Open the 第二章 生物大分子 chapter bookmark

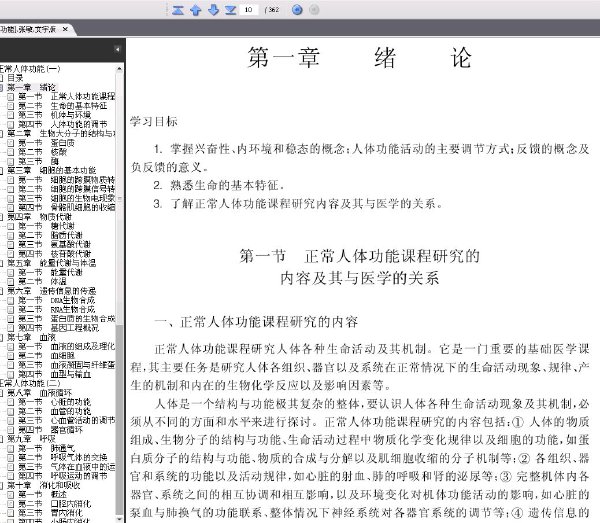point(61,134)
